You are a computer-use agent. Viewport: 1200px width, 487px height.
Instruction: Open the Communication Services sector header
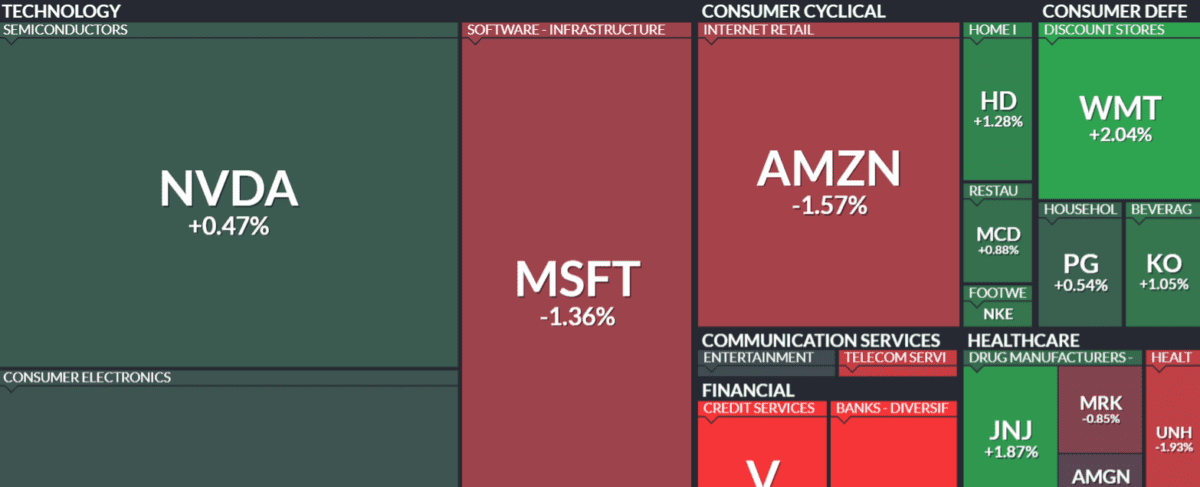click(820, 340)
